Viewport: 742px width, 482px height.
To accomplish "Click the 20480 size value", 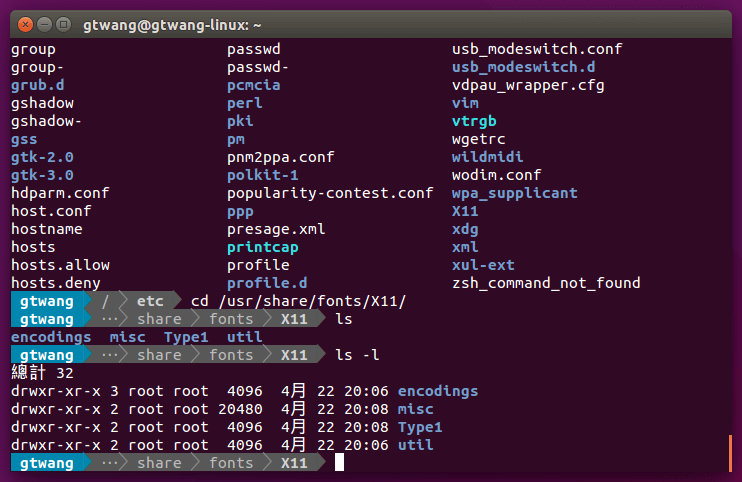I will pos(240,409).
